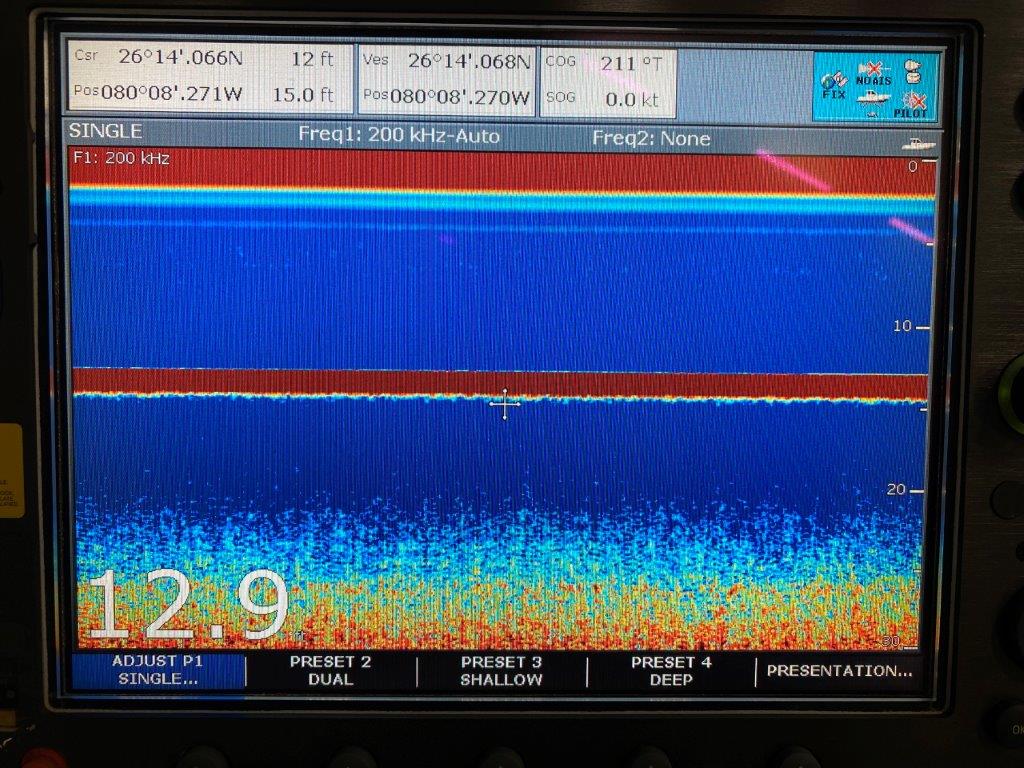Image resolution: width=1024 pixels, height=768 pixels.
Task: Click the Freq2: None label
Action: pyautogui.click(x=651, y=138)
